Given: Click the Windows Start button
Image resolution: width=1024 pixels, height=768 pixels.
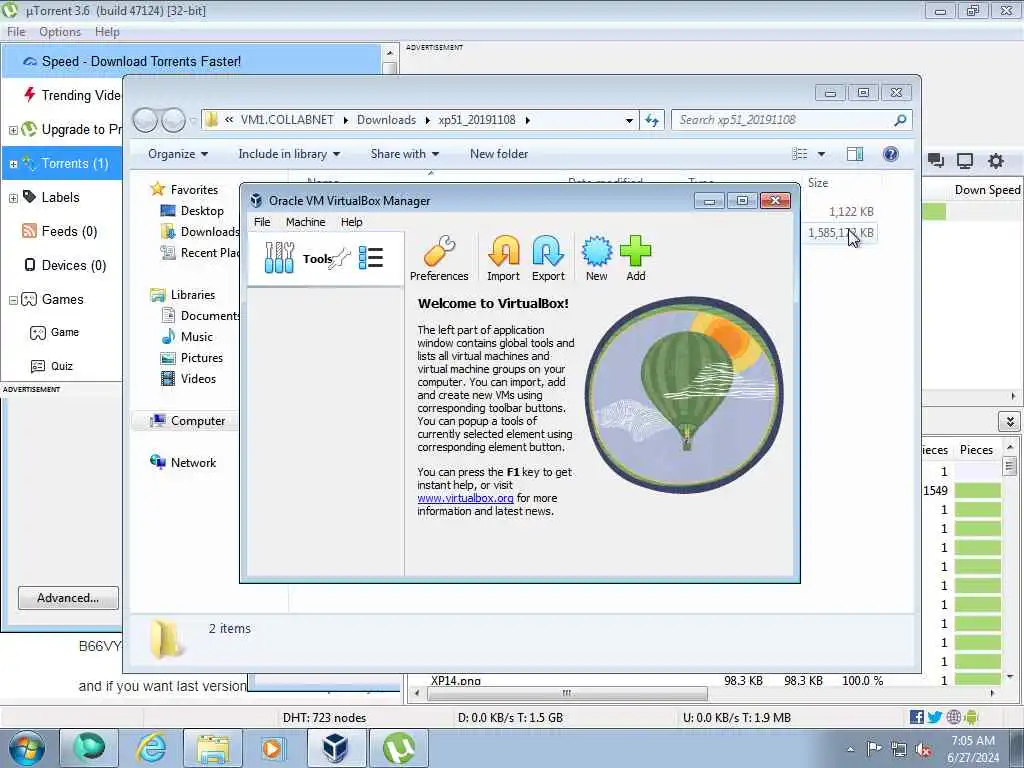Looking at the screenshot, I should [26, 748].
